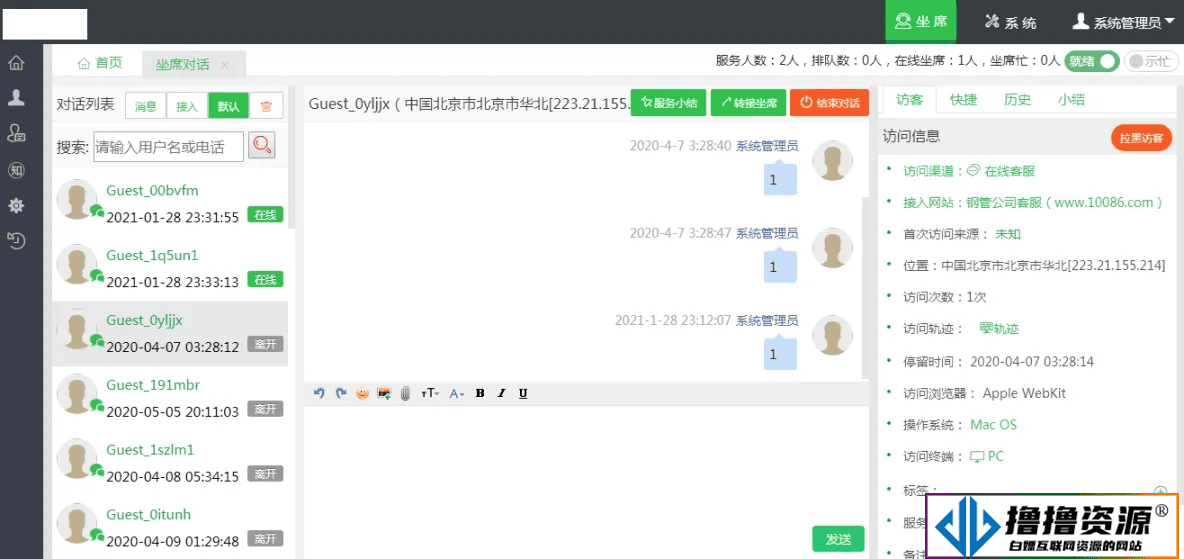
Task: Click the 离开 badge for Guest_191mbr
Action: pos(265,409)
